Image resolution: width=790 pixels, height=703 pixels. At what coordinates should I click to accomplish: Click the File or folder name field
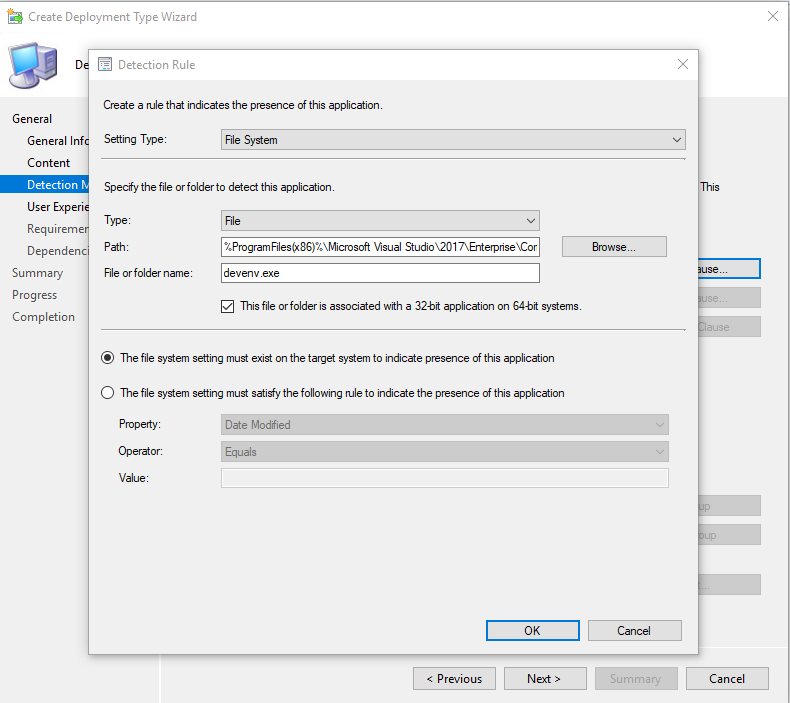[x=379, y=273]
